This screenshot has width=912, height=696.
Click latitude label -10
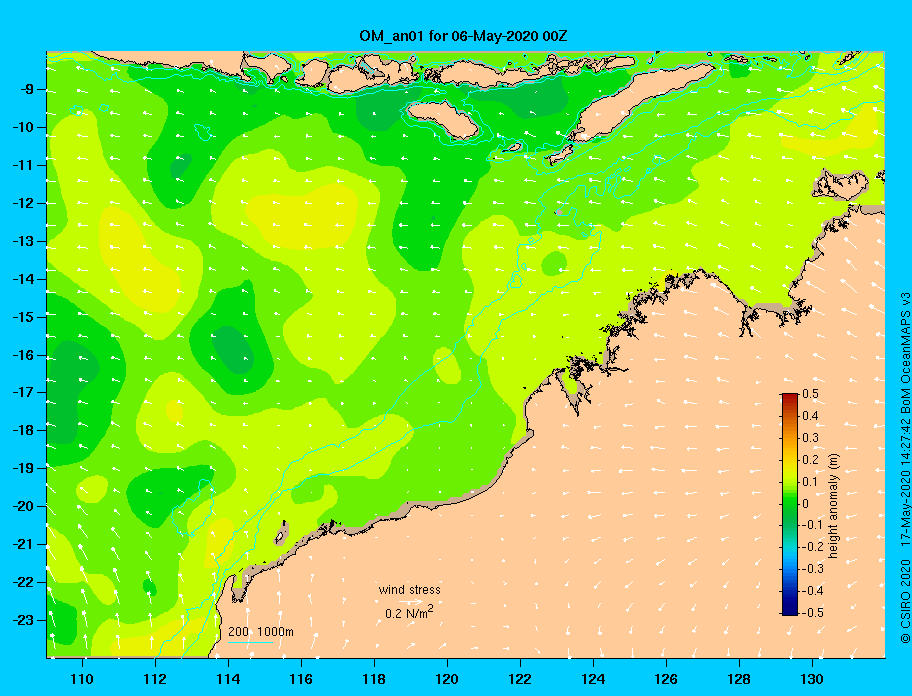(24, 127)
